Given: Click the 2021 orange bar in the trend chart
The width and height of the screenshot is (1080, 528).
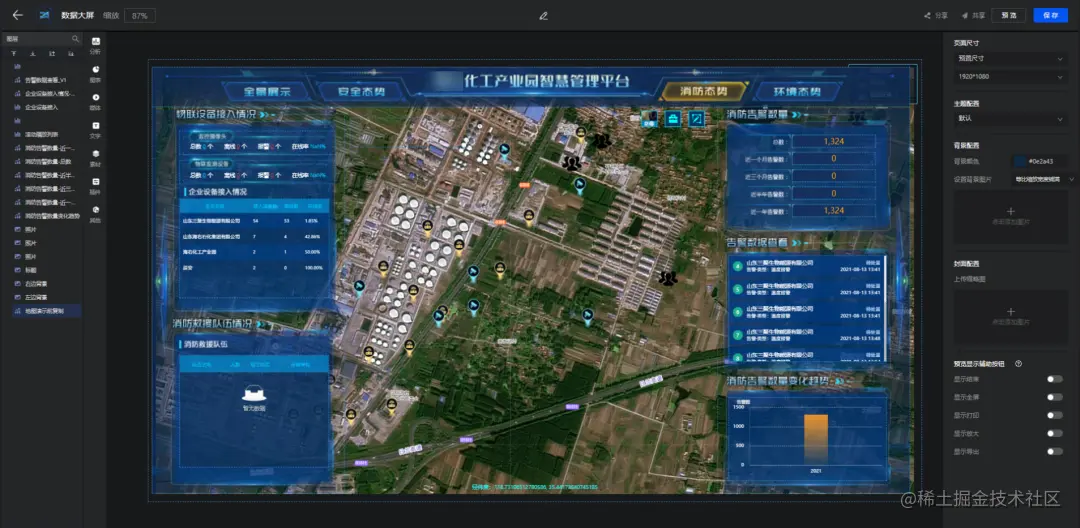Looking at the screenshot, I should tap(816, 439).
